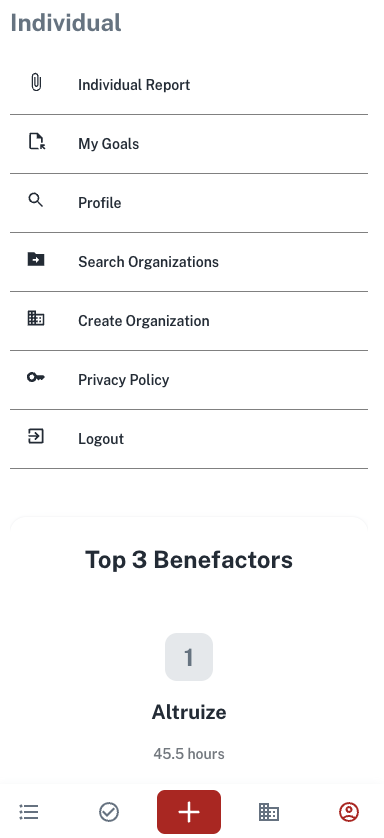
Task: Select Search Organizations from the menu
Action: point(189,262)
